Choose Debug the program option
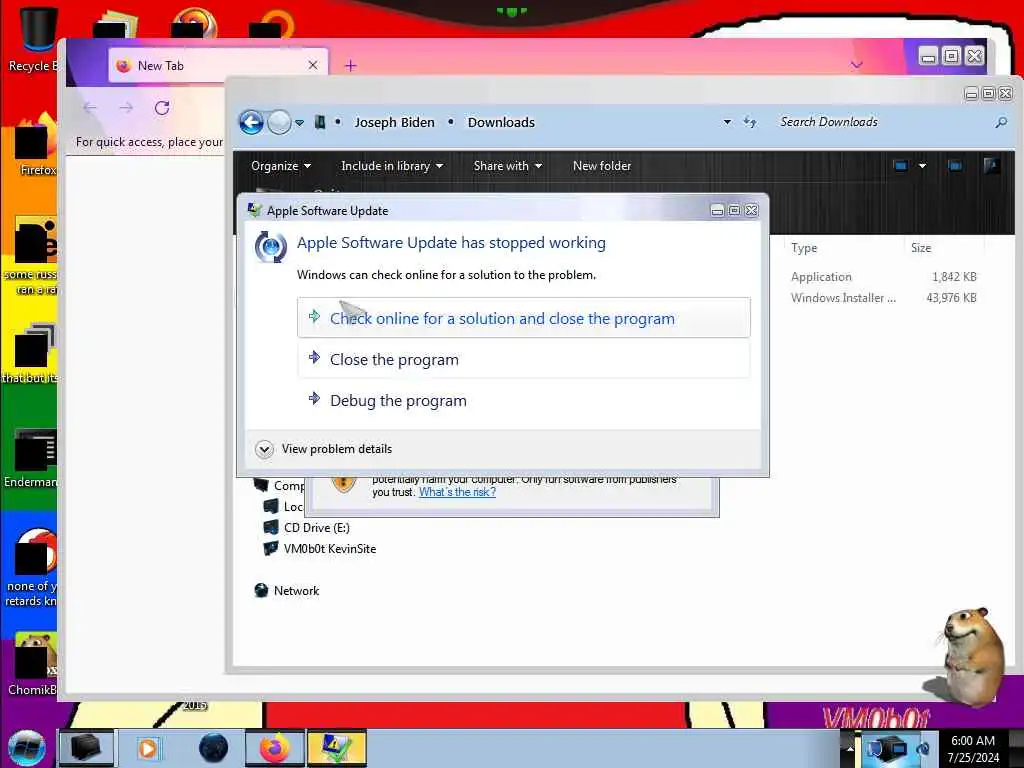The width and height of the screenshot is (1024, 768). click(x=523, y=400)
